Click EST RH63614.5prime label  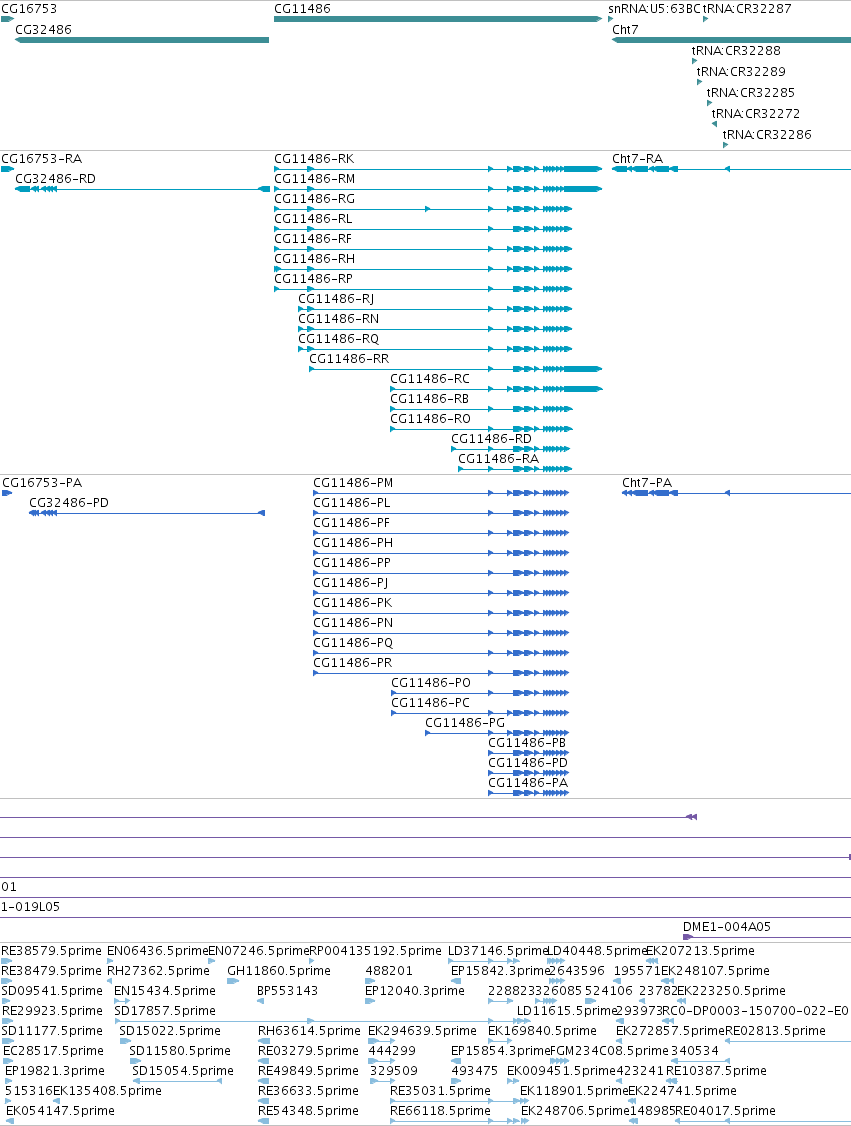pyautogui.click(x=310, y=1031)
